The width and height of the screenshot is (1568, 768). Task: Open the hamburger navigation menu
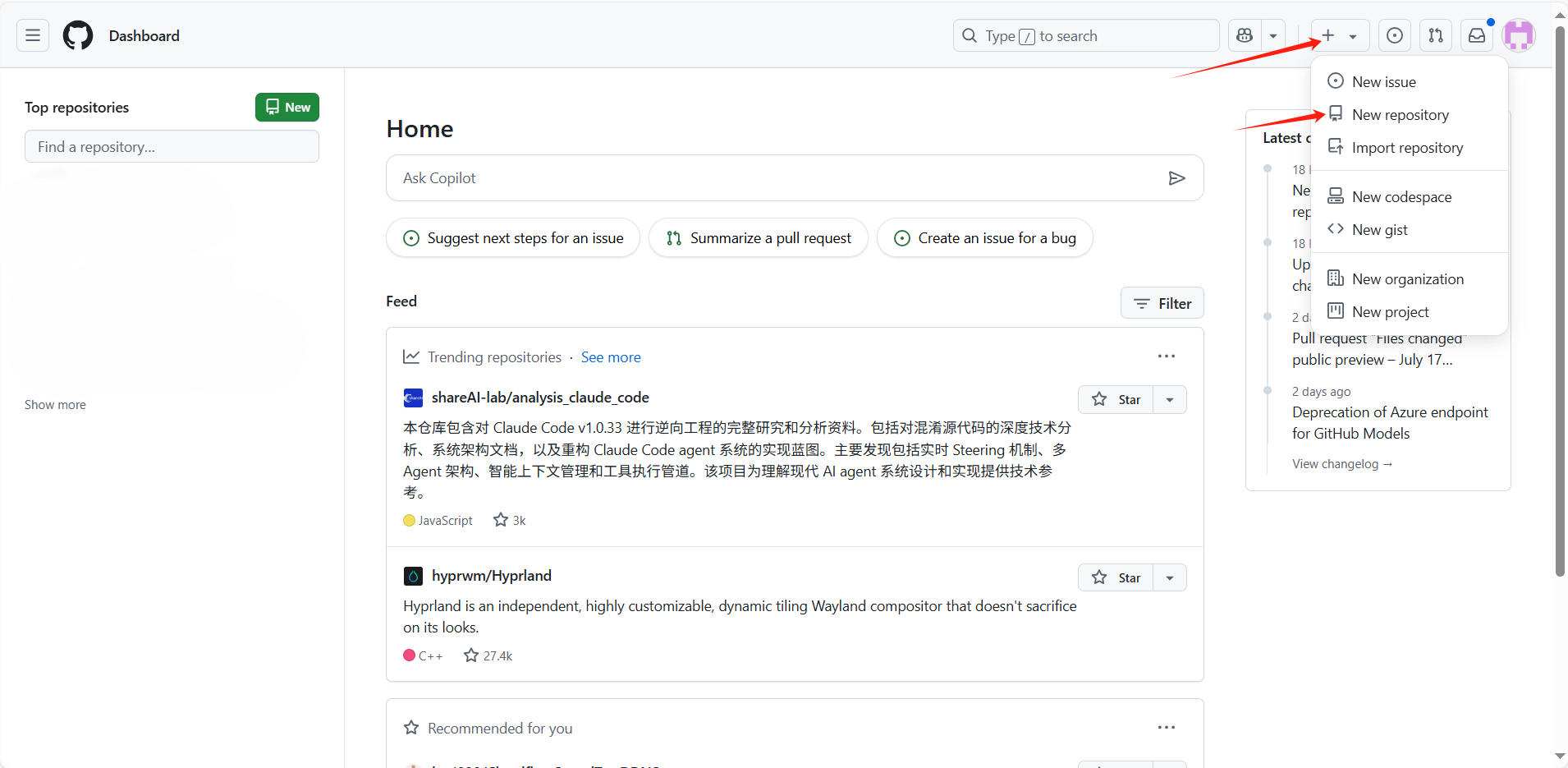pos(33,35)
